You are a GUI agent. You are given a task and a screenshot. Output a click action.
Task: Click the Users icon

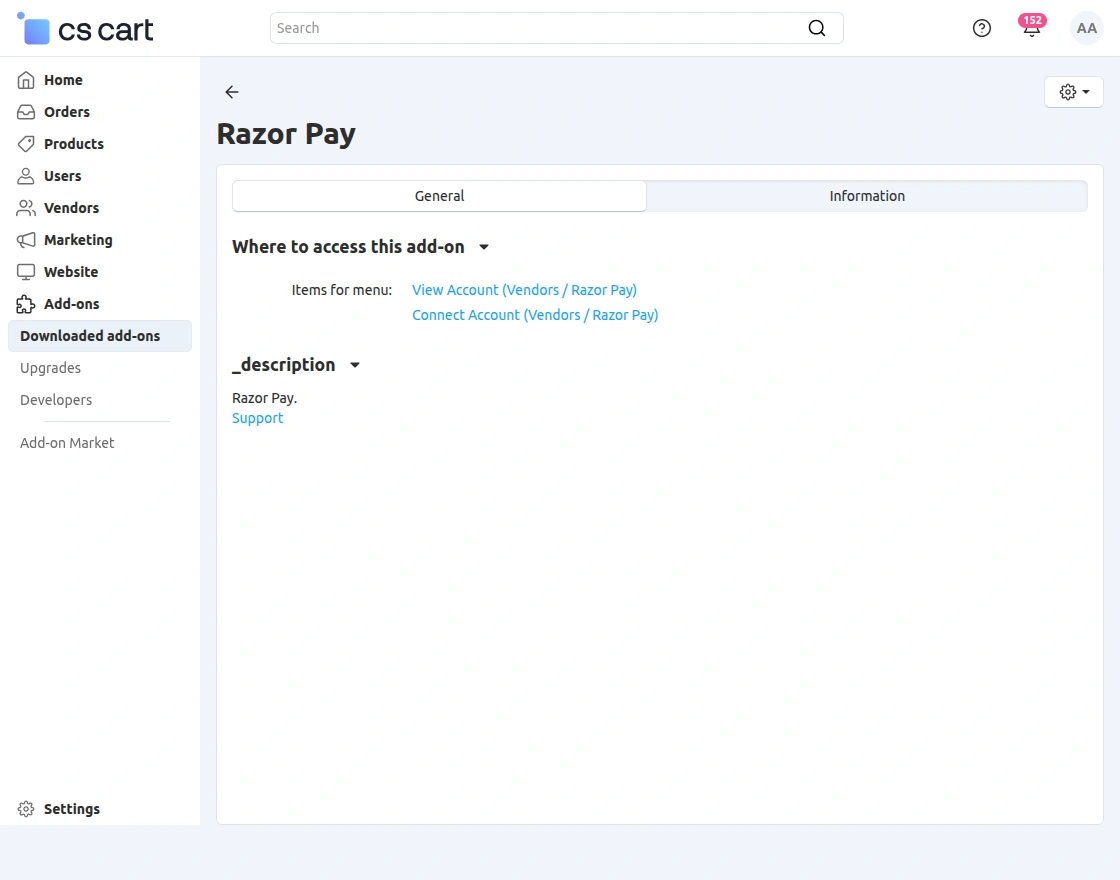coord(26,176)
